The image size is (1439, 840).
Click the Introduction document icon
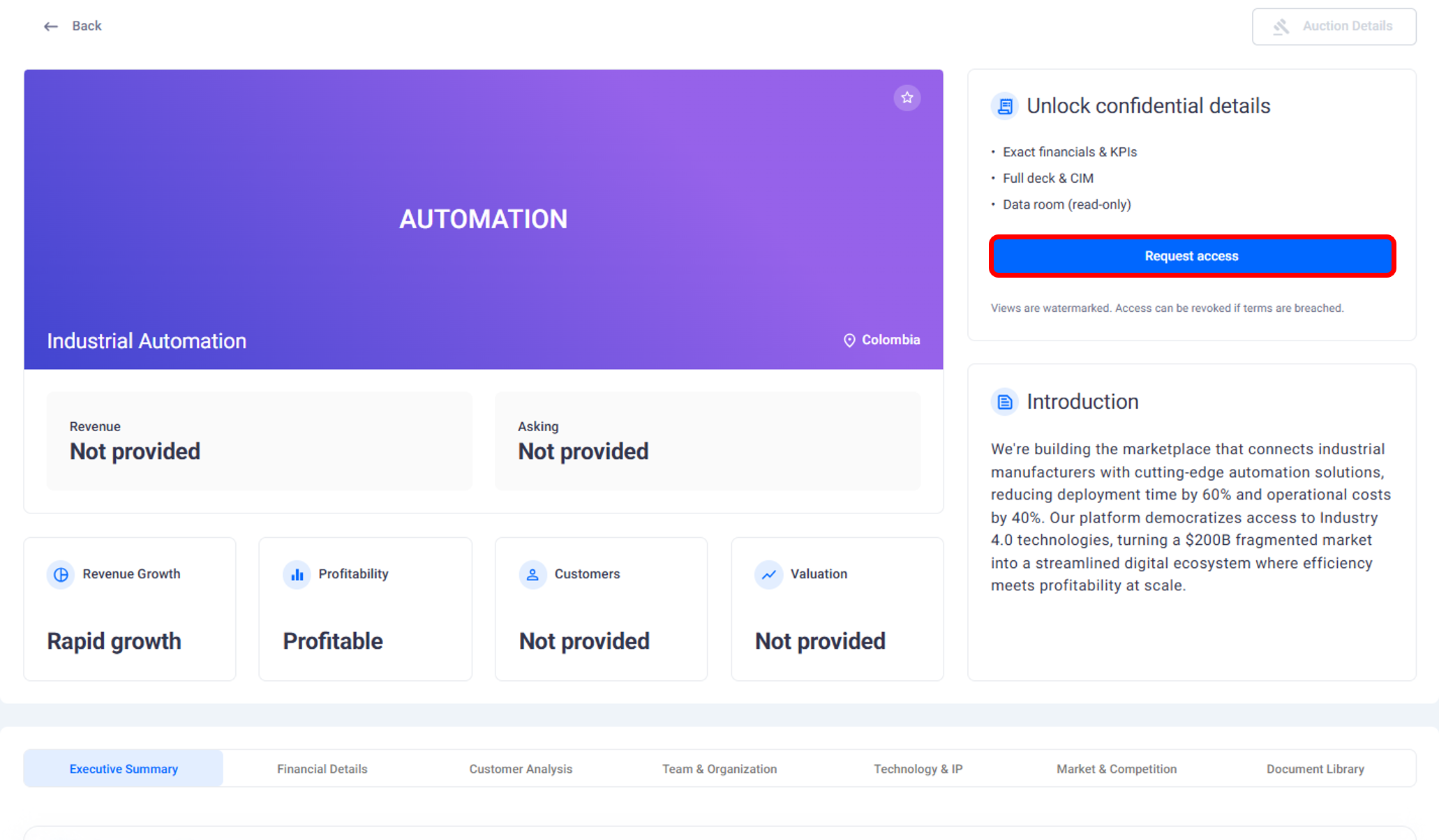1004,402
